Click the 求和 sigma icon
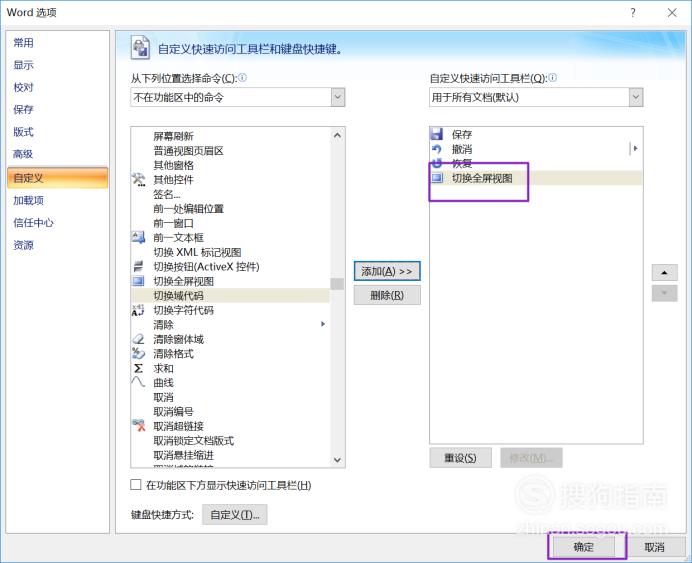692x563 pixels. tap(138, 368)
